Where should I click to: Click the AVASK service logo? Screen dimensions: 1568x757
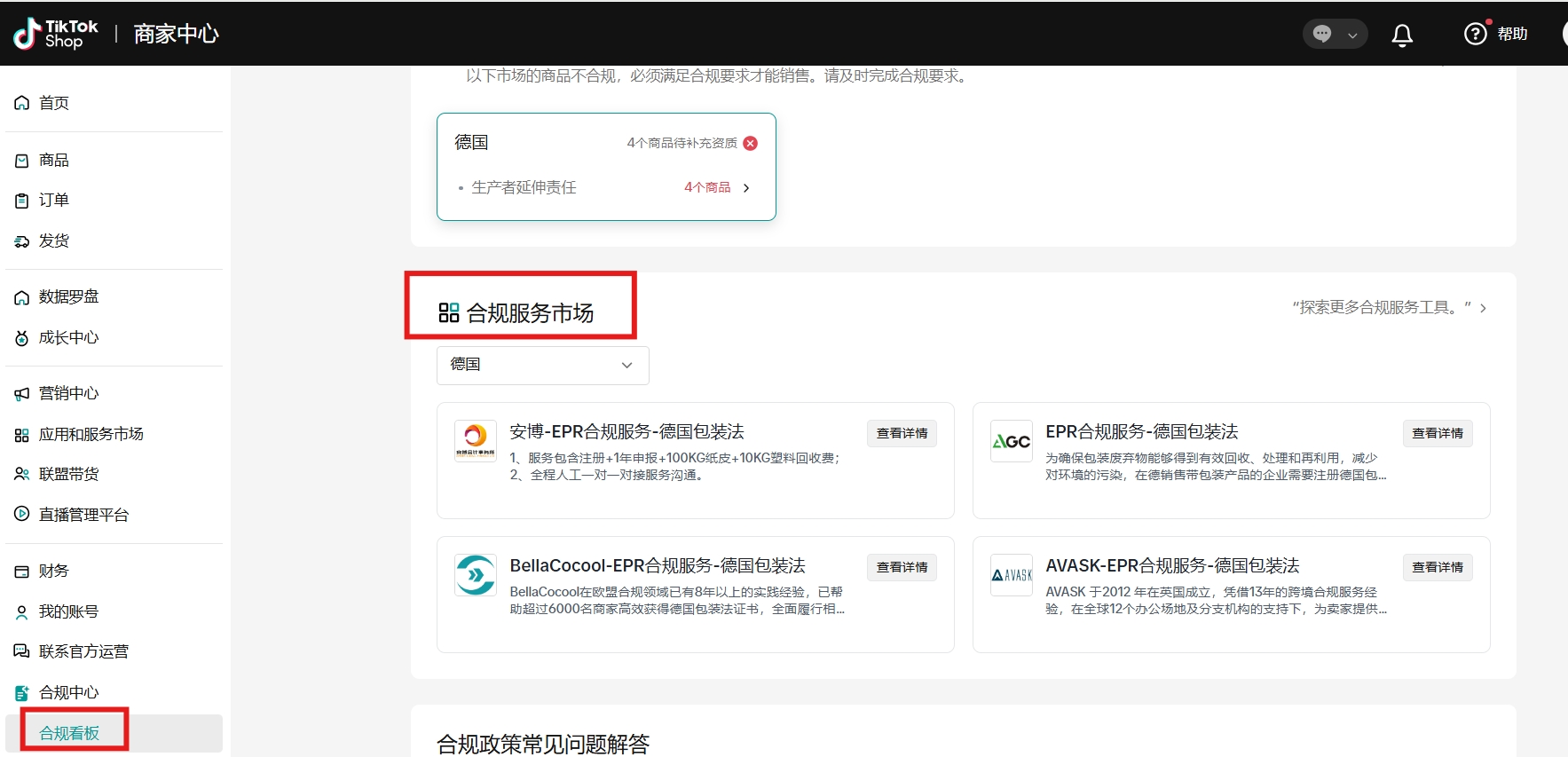pos(1011,575)
